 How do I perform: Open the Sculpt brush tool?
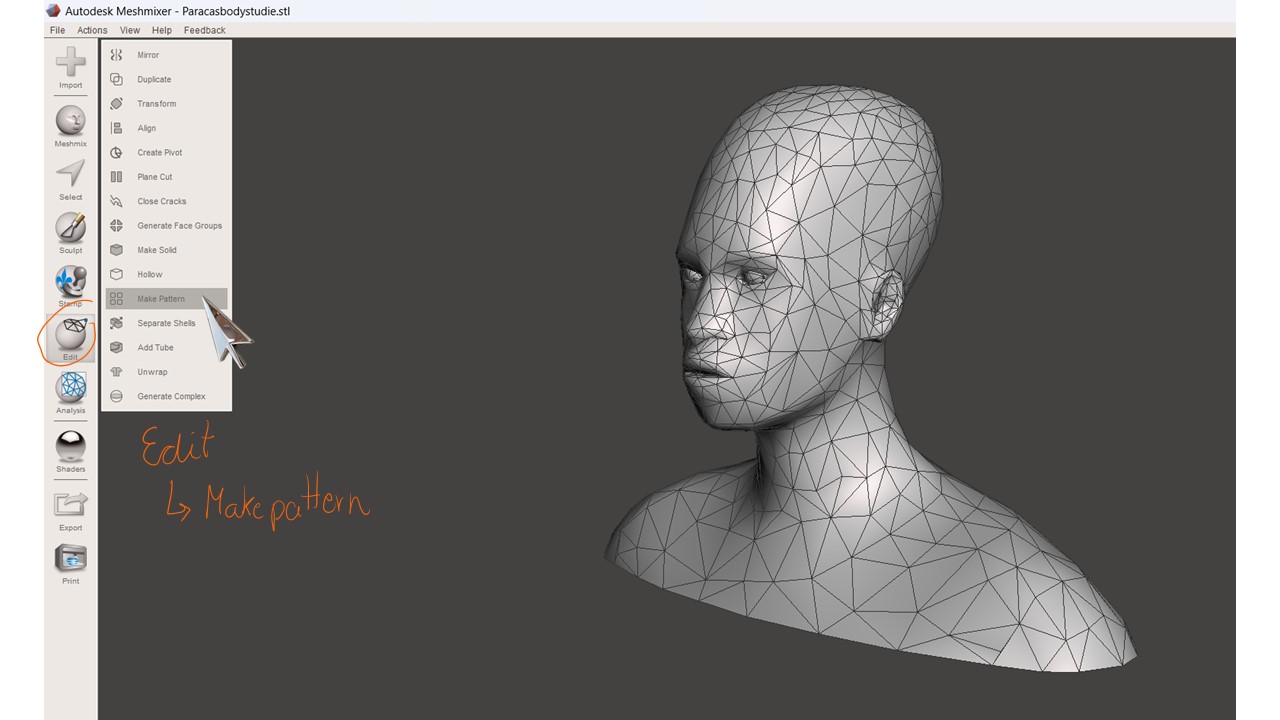[x=70, y=227]
